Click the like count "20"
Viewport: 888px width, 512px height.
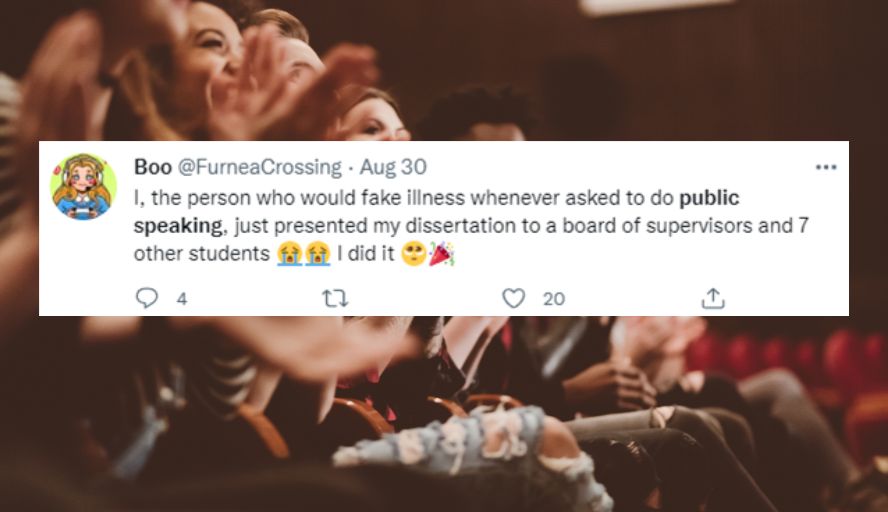[x=553, y=298]
